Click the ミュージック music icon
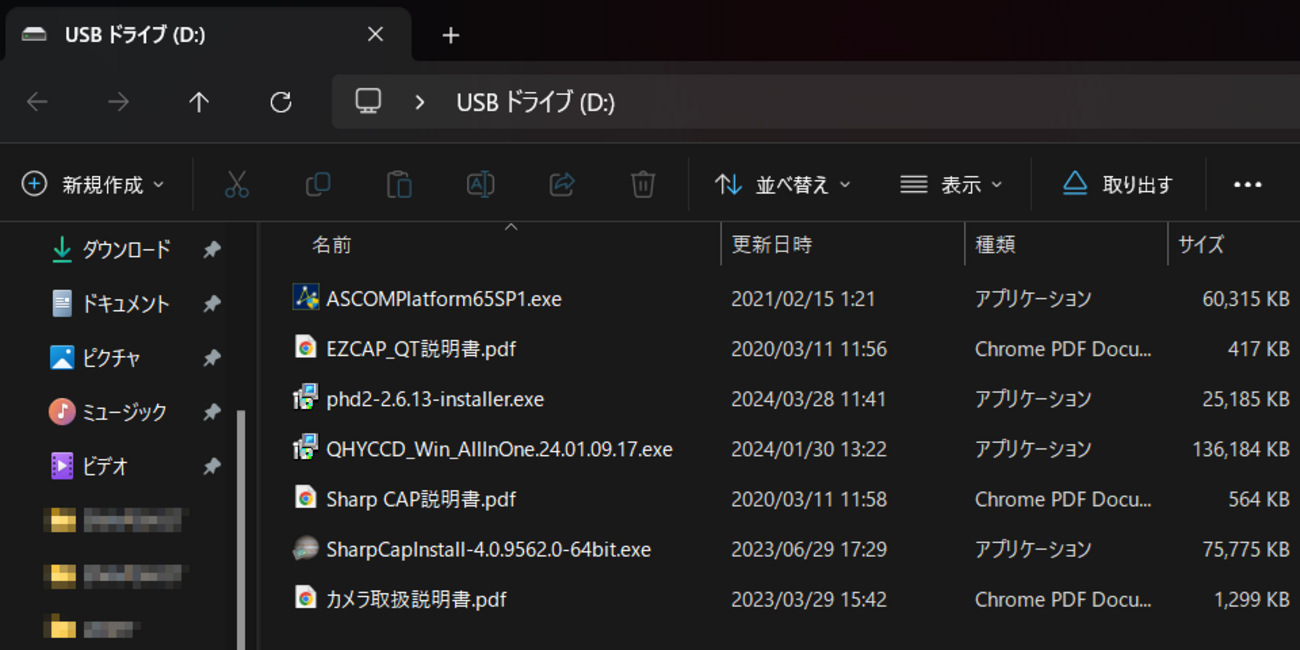The image size is (1300, 650). tap(62, 411)
